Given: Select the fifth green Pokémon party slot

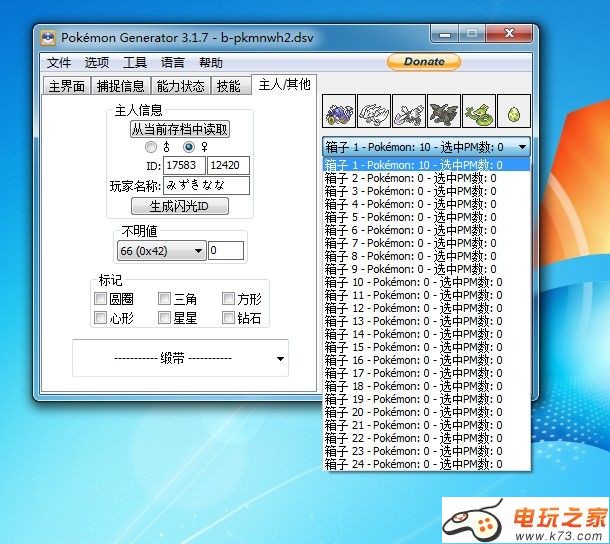Looking at the screenshot, I should [479, 111].
